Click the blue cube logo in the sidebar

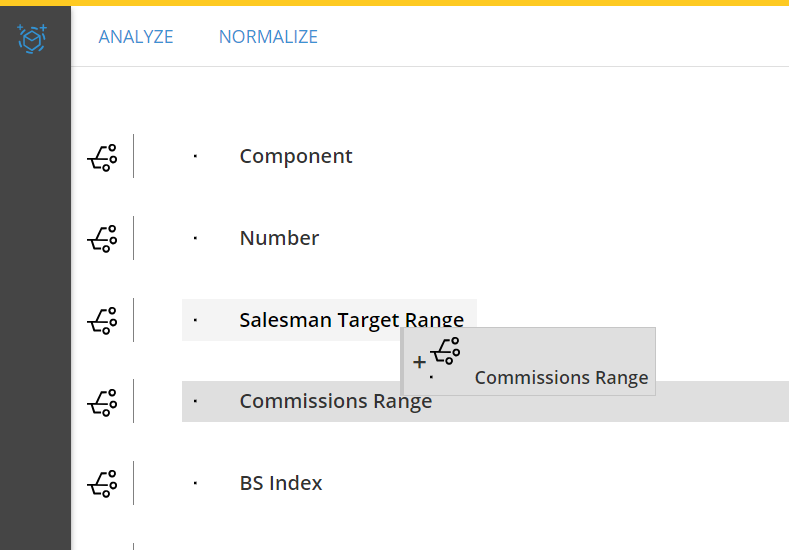coord(32,39)
